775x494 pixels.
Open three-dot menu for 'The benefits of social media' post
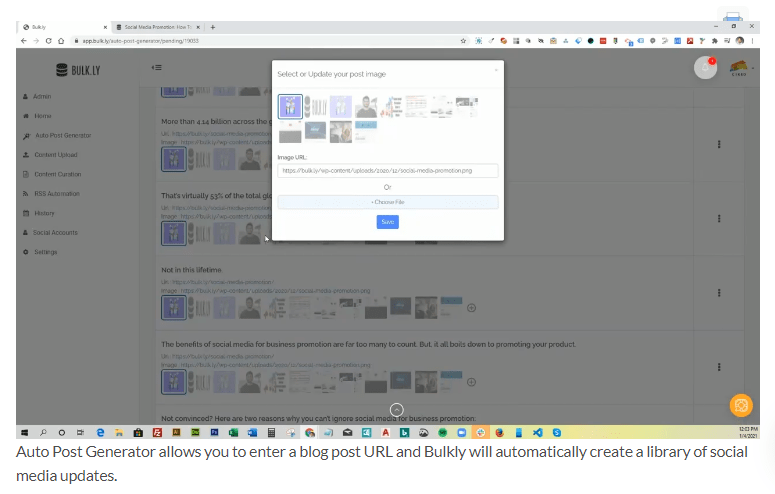coord(719,367)
